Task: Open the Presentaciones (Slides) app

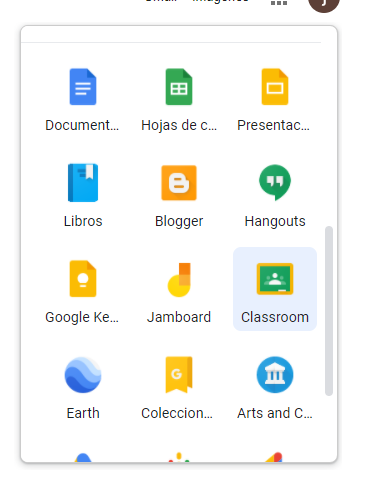Action: point(275,97)
